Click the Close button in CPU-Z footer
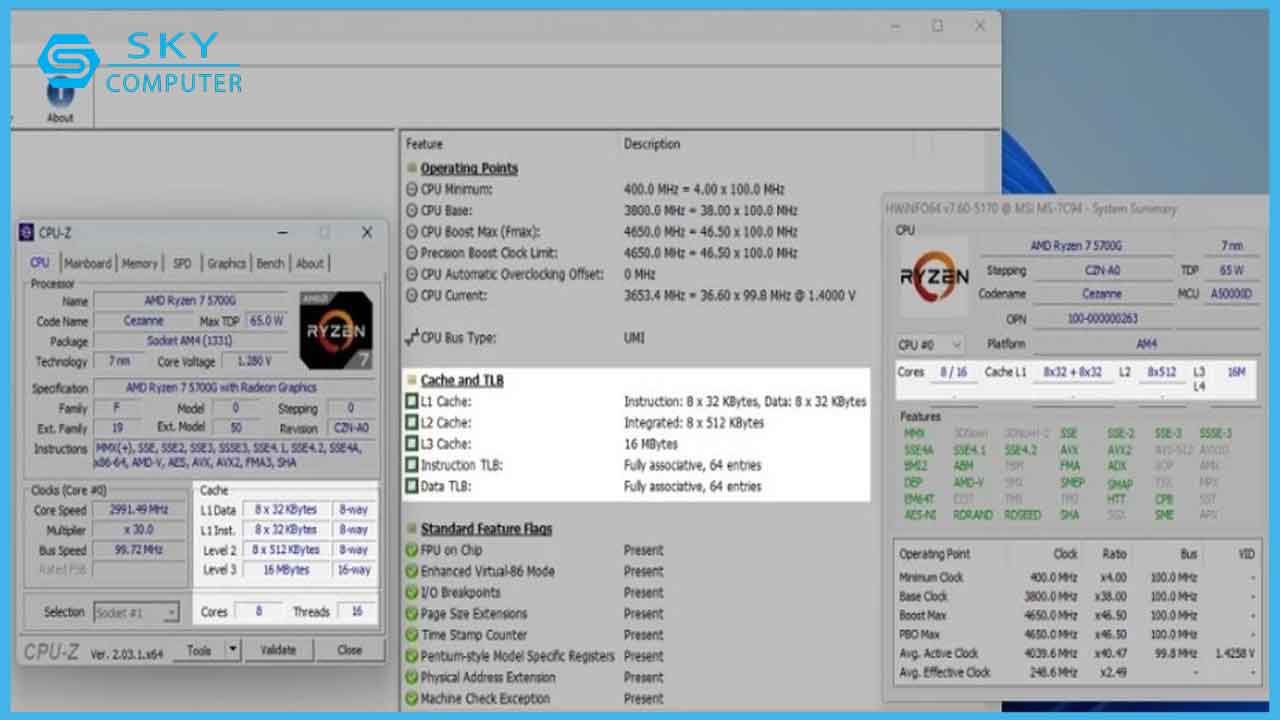Image resolution: width=1280 pixels, height=720 pixels. pos(349,650)
